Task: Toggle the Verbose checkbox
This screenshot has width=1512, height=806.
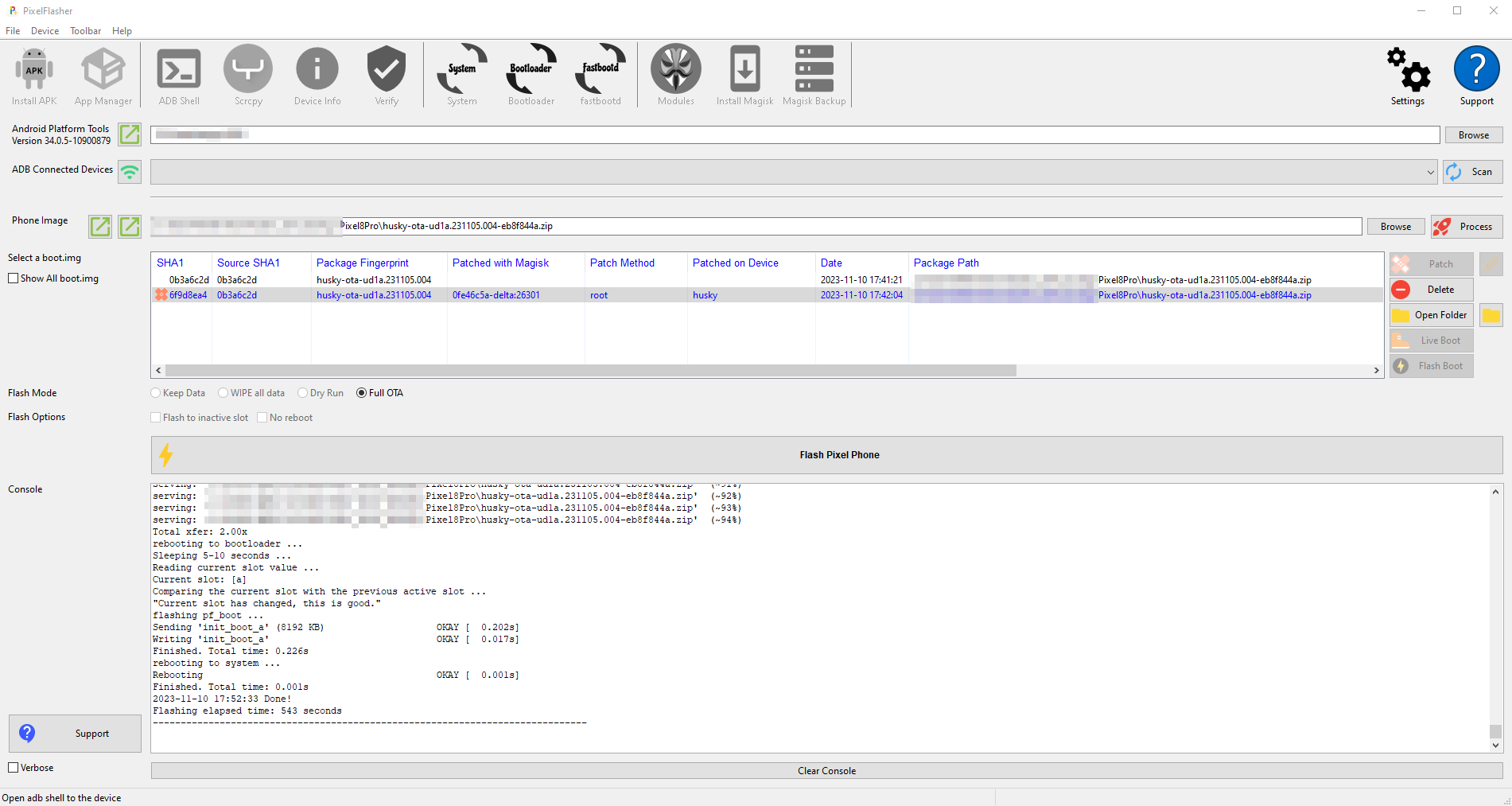Action: tap(14, 768)
